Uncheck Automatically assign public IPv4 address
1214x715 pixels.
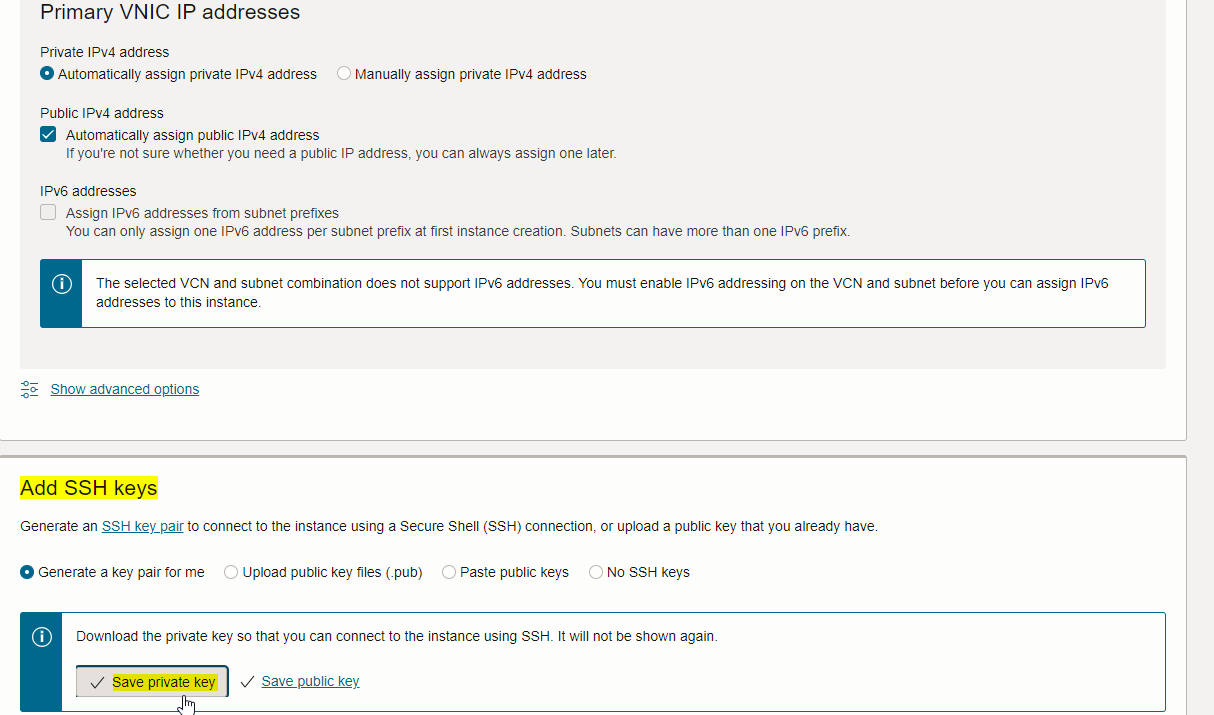click(48, 135)
